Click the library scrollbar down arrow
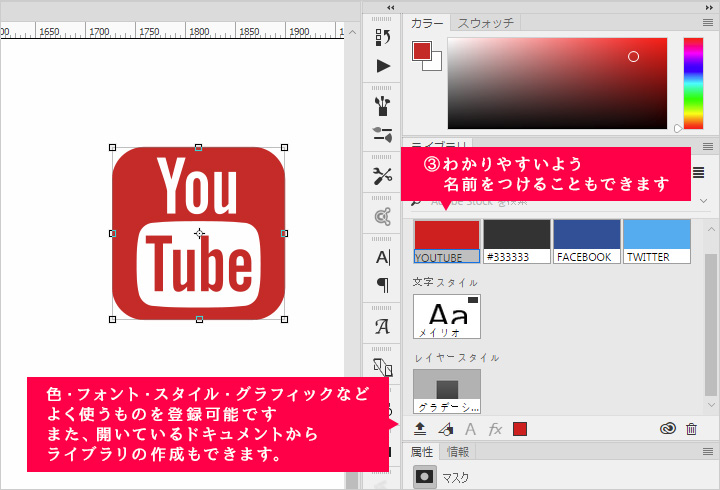720x490 pixels. [711, 405]
